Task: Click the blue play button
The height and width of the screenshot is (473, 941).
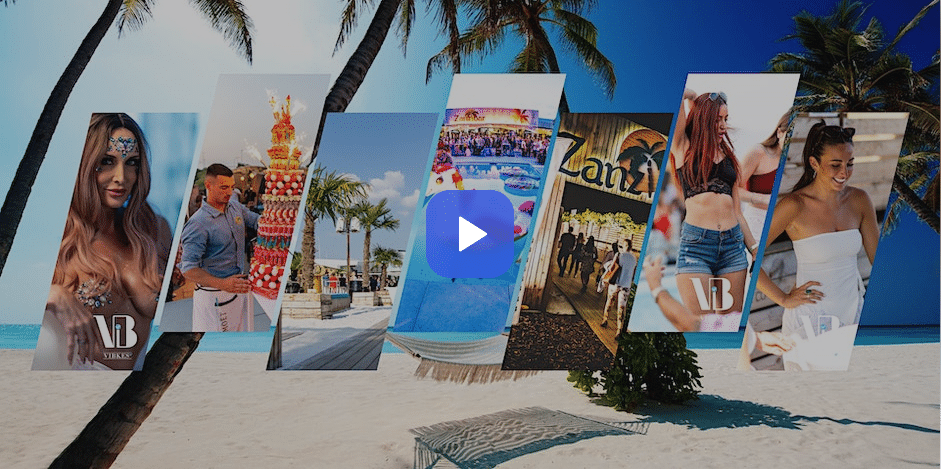Action: coord(470,234)
